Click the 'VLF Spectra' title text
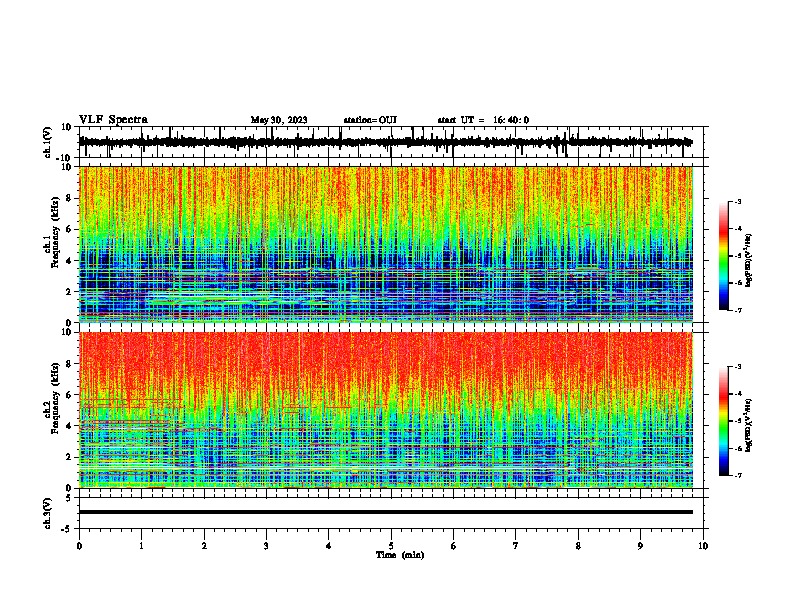Screen dimensions: 792x612 [113, 120]
